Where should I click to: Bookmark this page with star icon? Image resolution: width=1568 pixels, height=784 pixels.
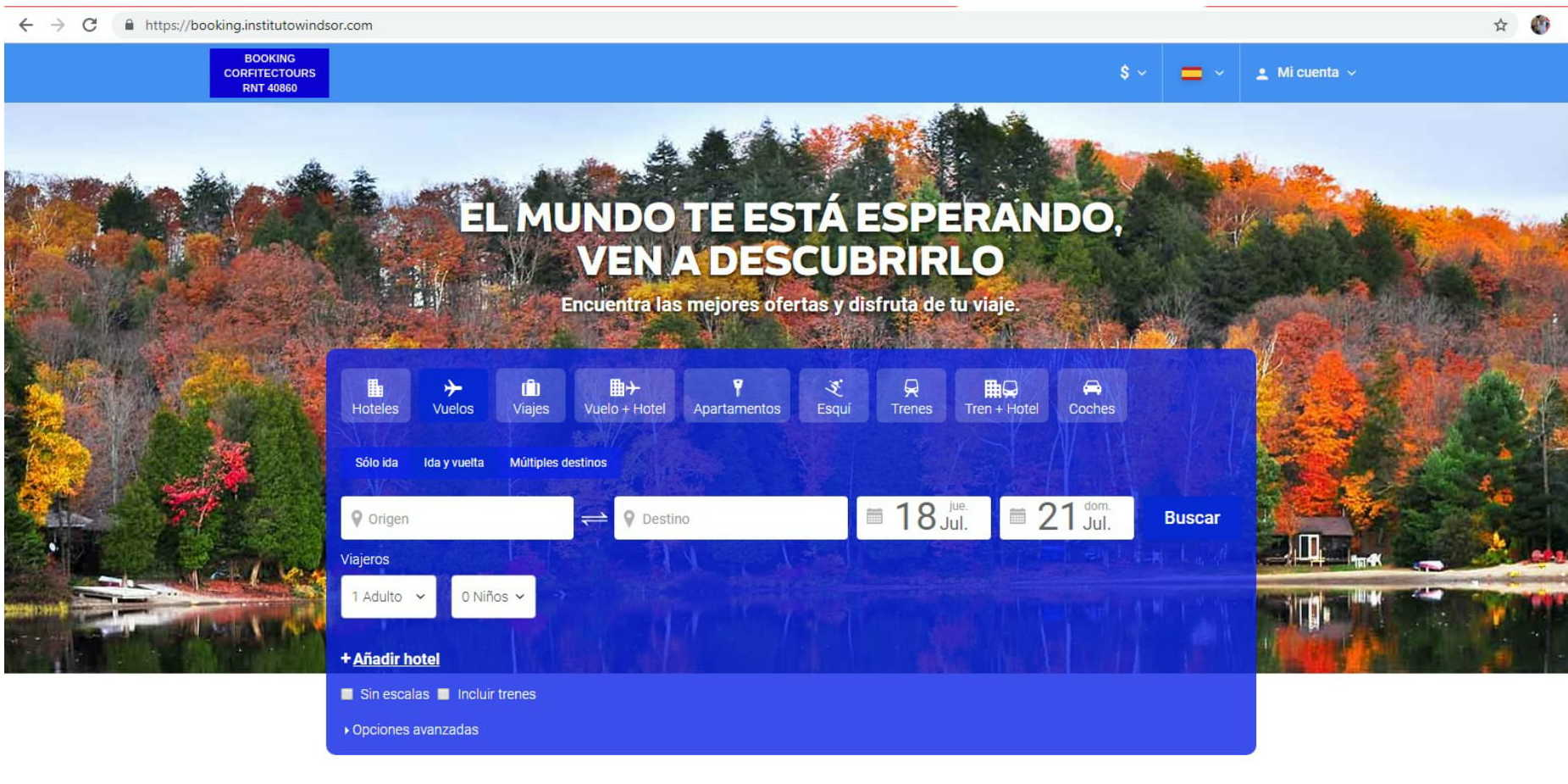1500,25
